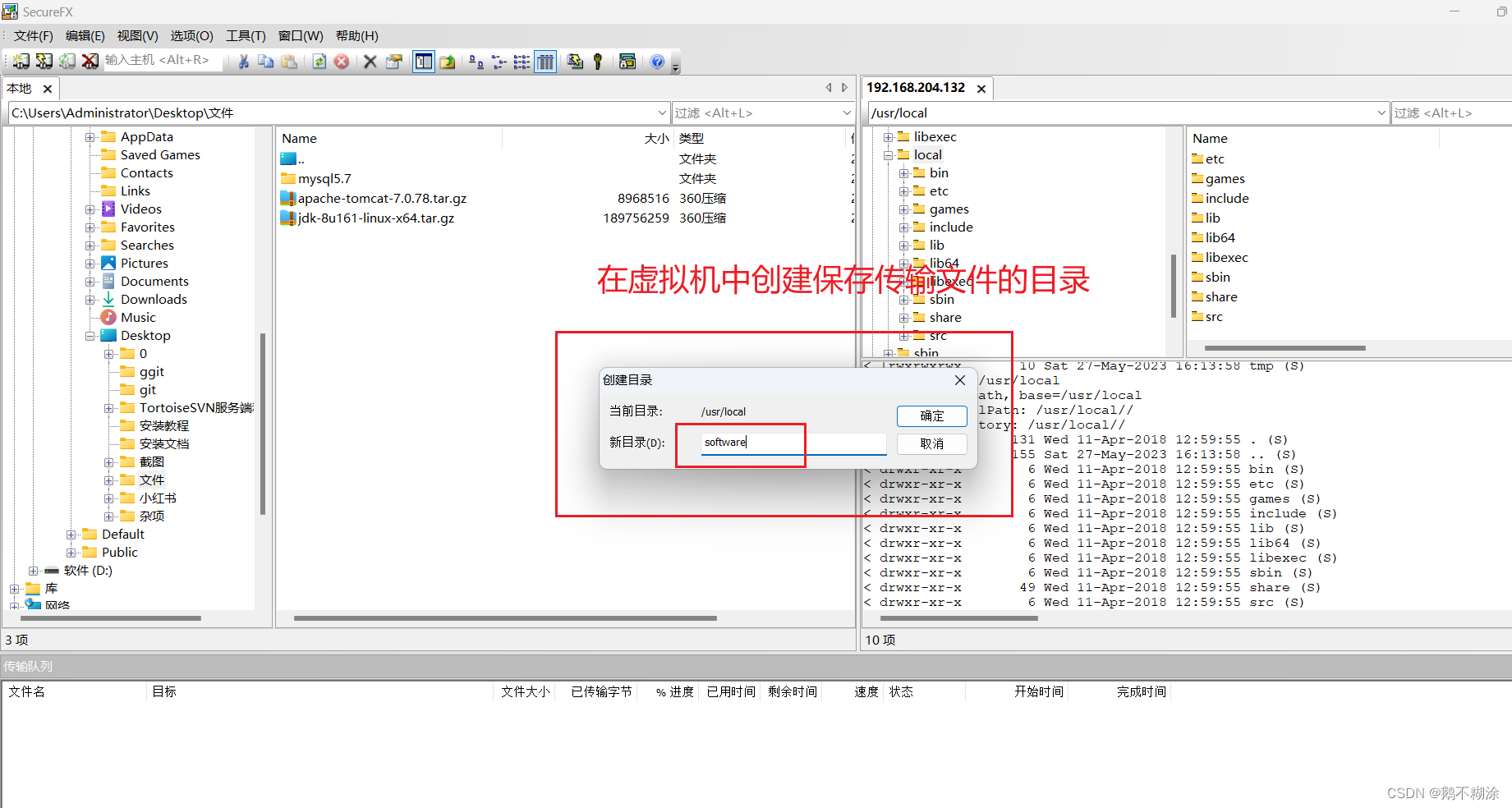Open the 视图(V) menu
The height and width of the screenshot is (808, 1512).
[137, 36]
